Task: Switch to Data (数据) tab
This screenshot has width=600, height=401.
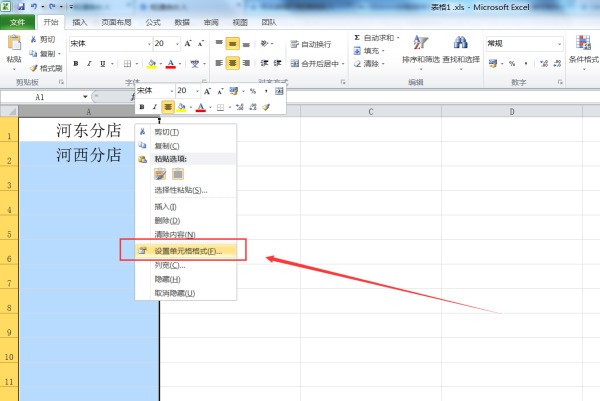Action: 182,22
